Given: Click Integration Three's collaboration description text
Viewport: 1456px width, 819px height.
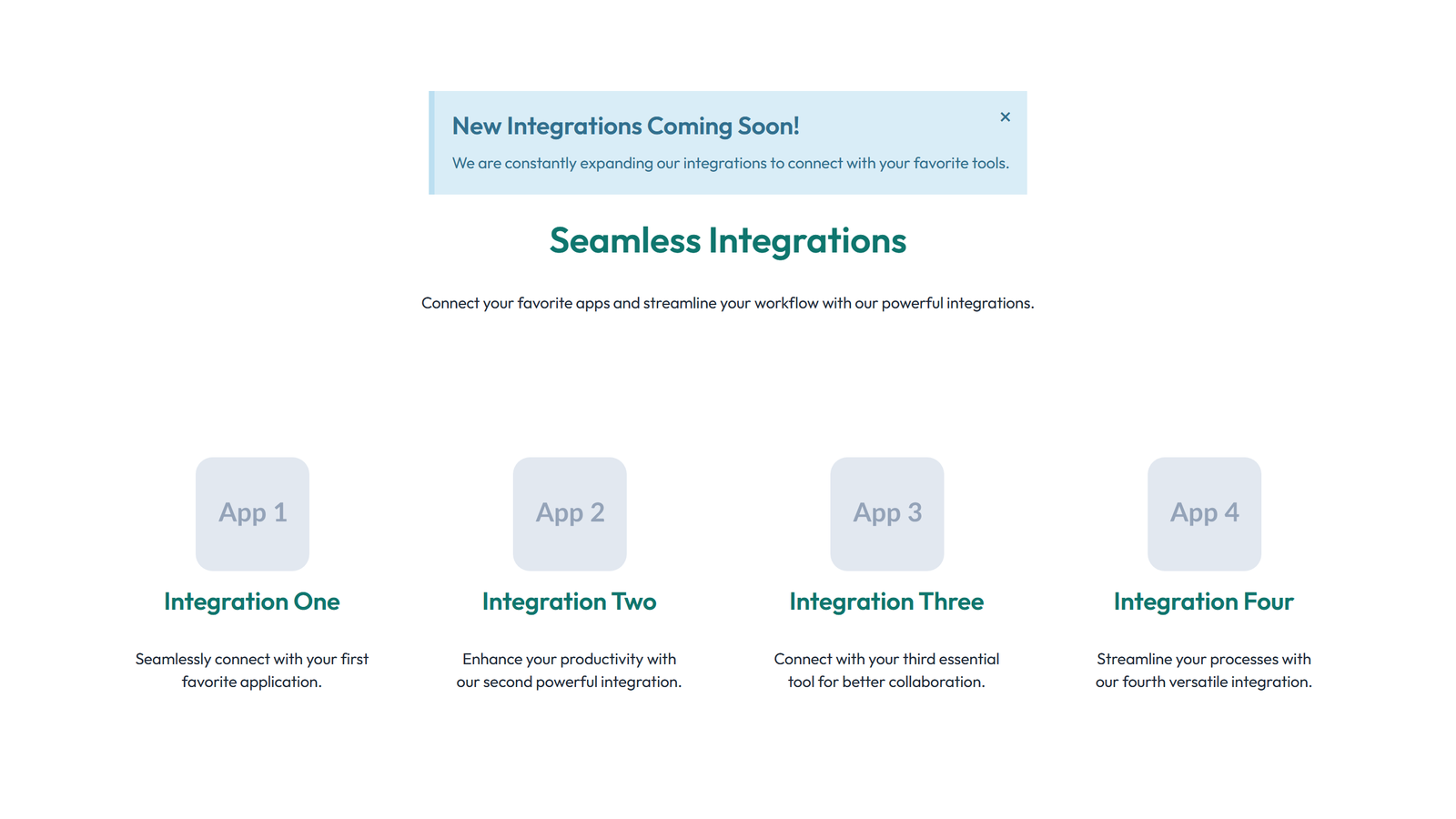Looking at the screenshot, I should pos(886,670).
